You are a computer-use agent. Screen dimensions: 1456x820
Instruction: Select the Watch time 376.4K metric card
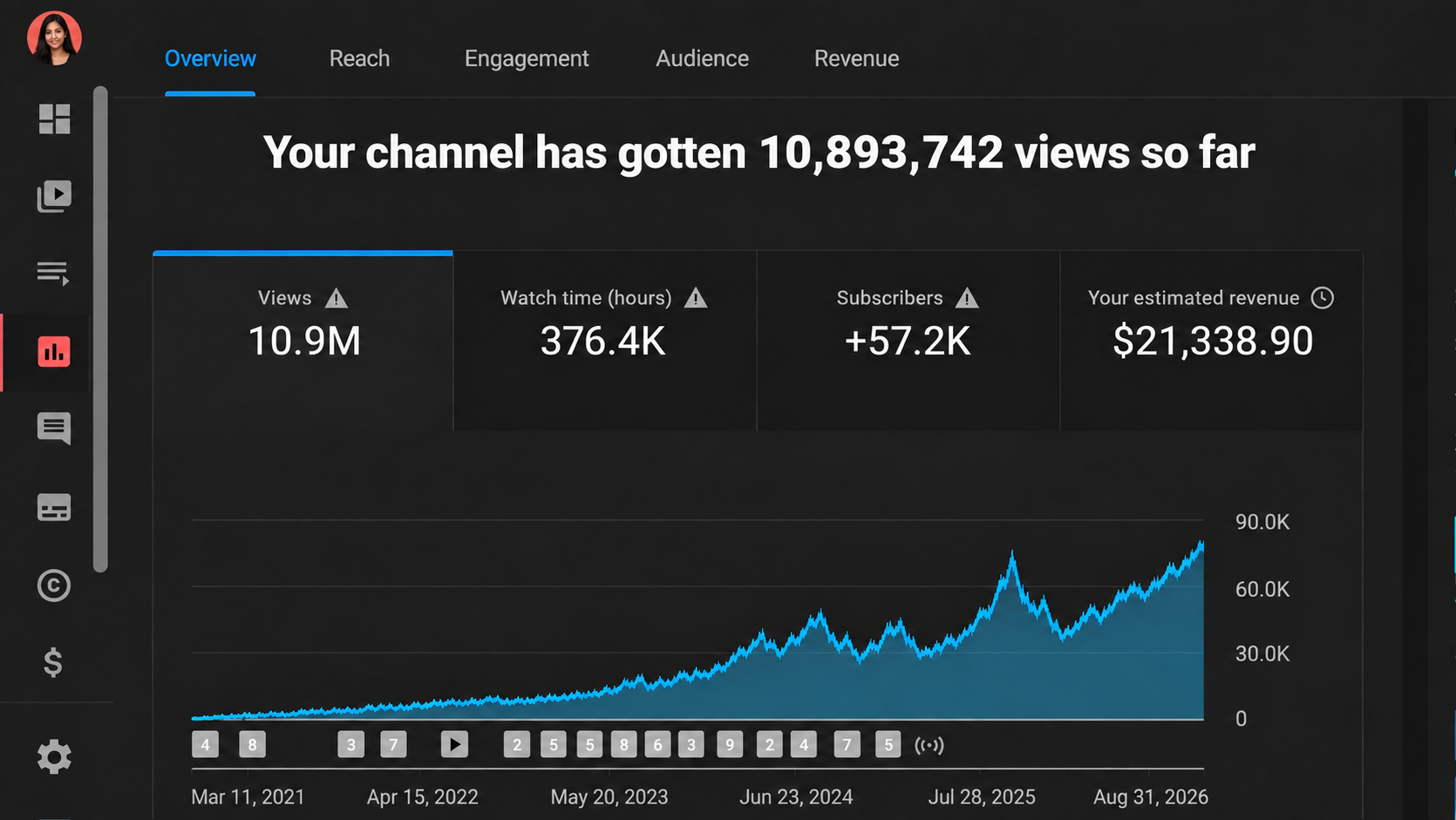604,341
